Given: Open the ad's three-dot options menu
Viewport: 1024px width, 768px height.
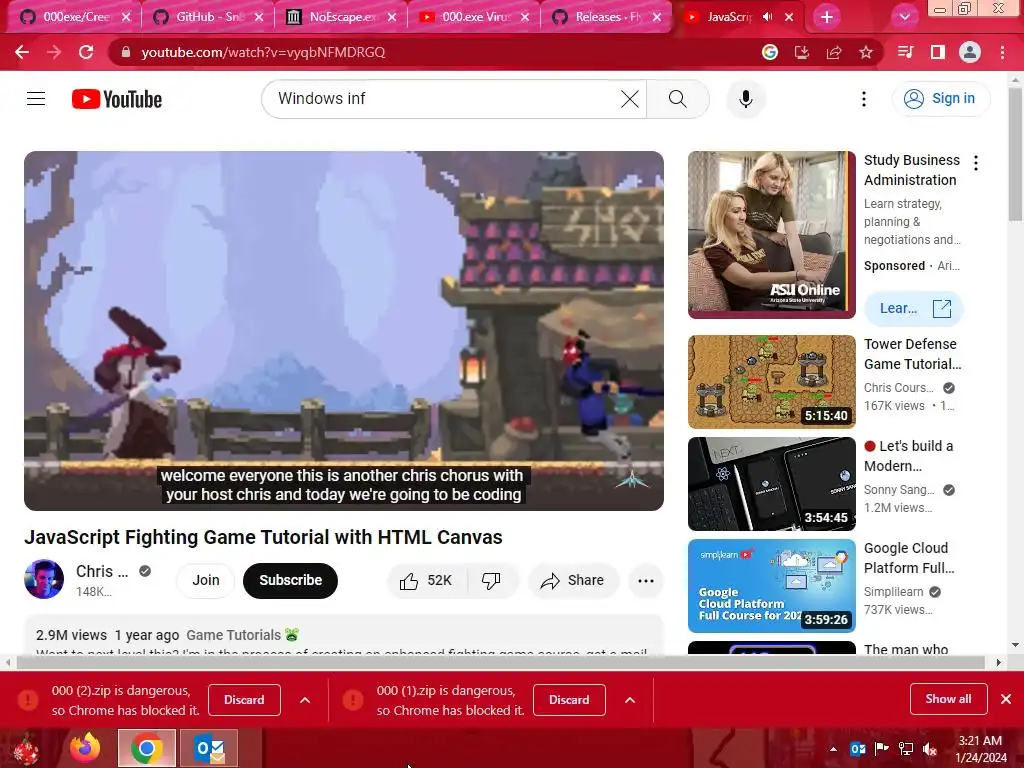Looking at the screenshot, I should point(976,163).
